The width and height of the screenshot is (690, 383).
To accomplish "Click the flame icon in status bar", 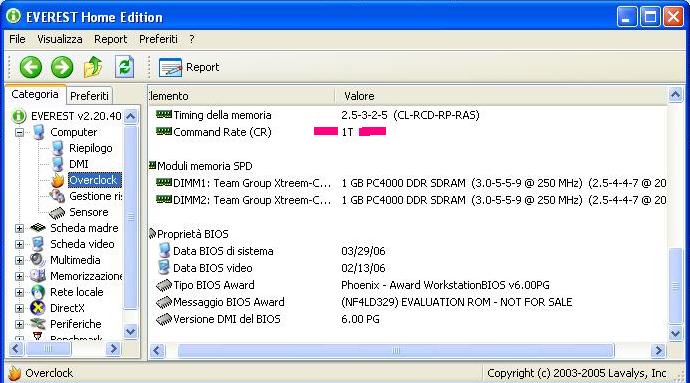I will pyautogui.click(x=15, y=373).
